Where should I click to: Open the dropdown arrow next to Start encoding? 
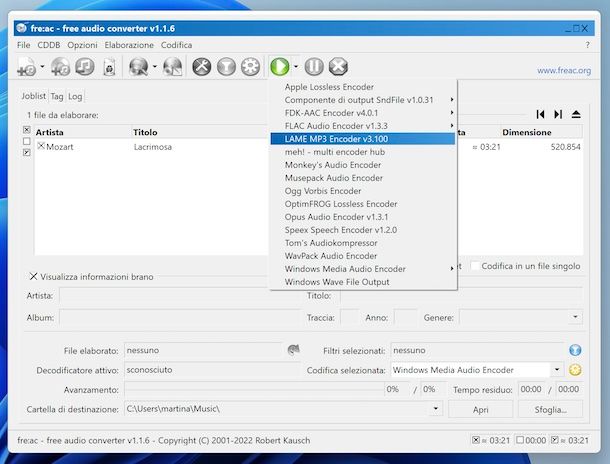click(296, 67)
